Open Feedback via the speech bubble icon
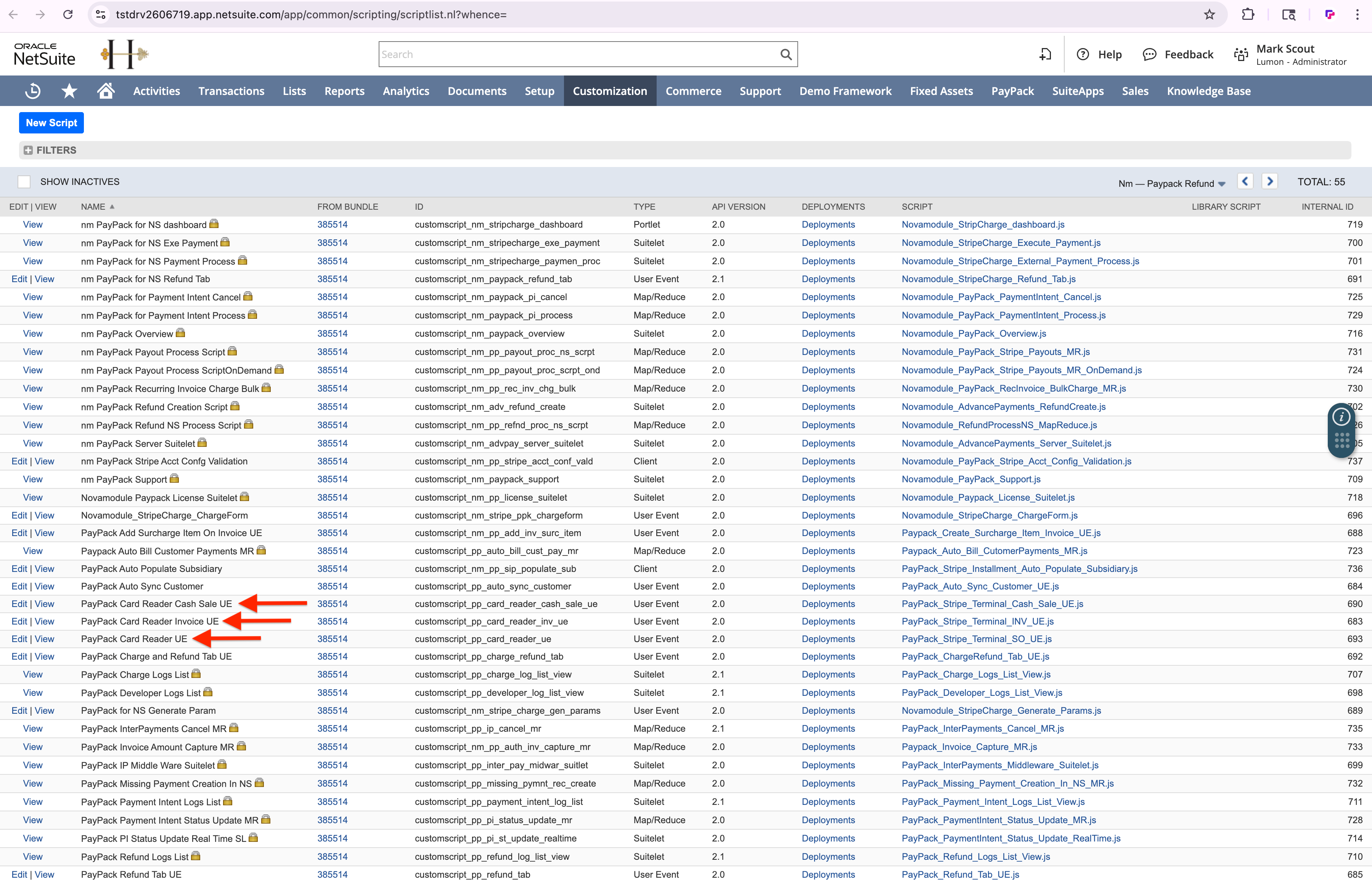 tap(1149, 54)
